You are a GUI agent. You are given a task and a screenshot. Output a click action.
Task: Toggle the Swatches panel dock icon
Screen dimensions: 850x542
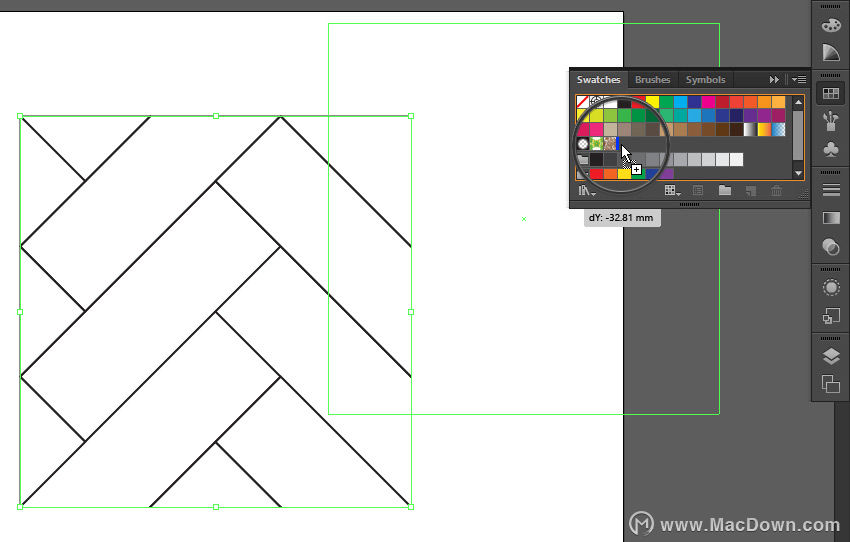point(830,93)
